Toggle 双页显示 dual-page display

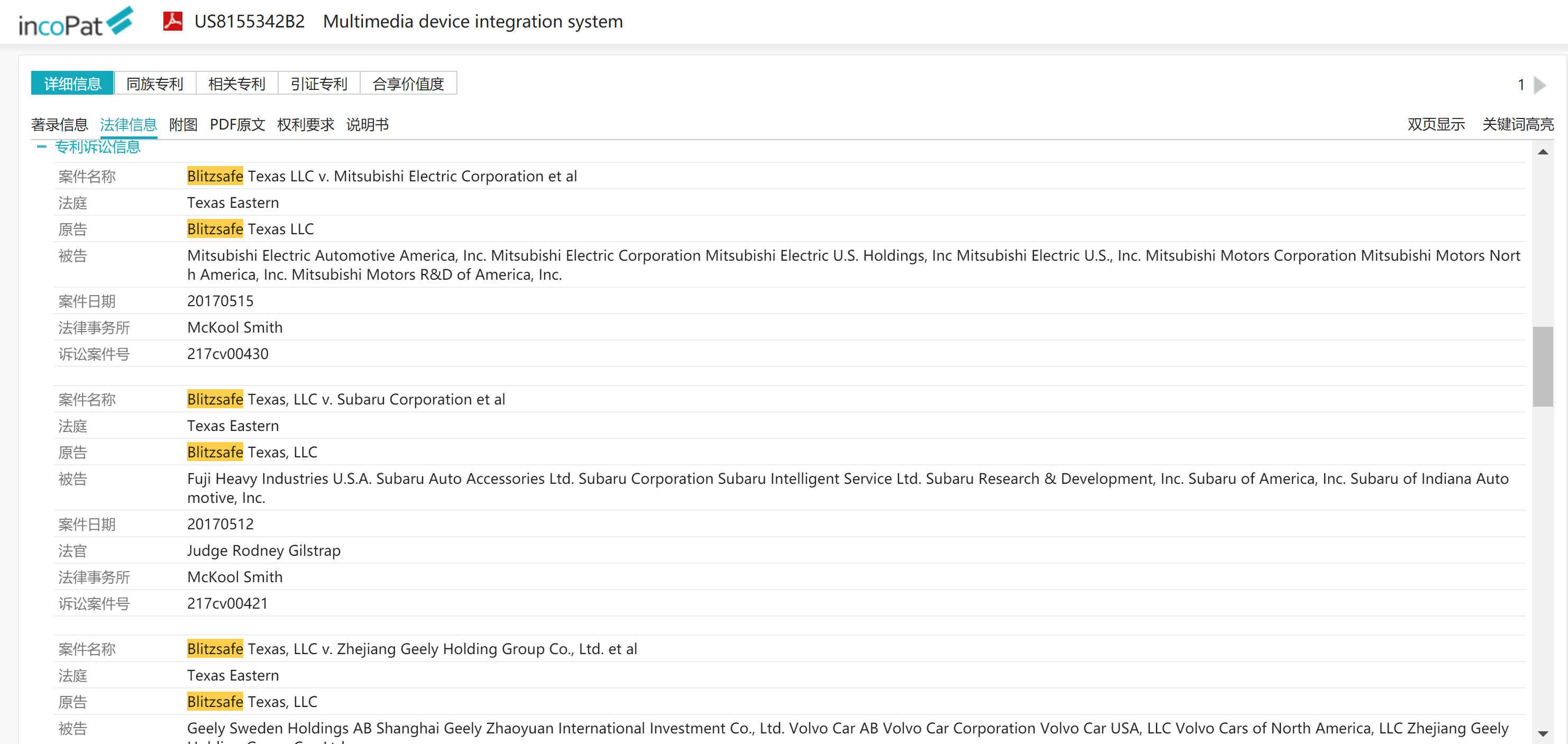point(1435,125)
